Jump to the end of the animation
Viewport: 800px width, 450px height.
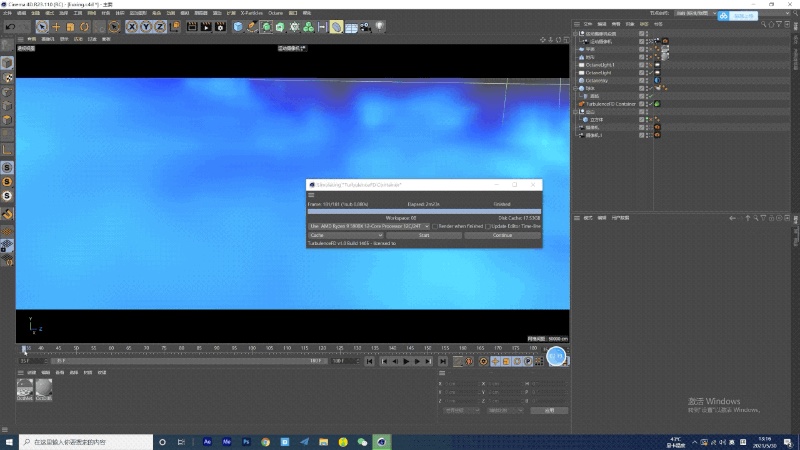443,361
